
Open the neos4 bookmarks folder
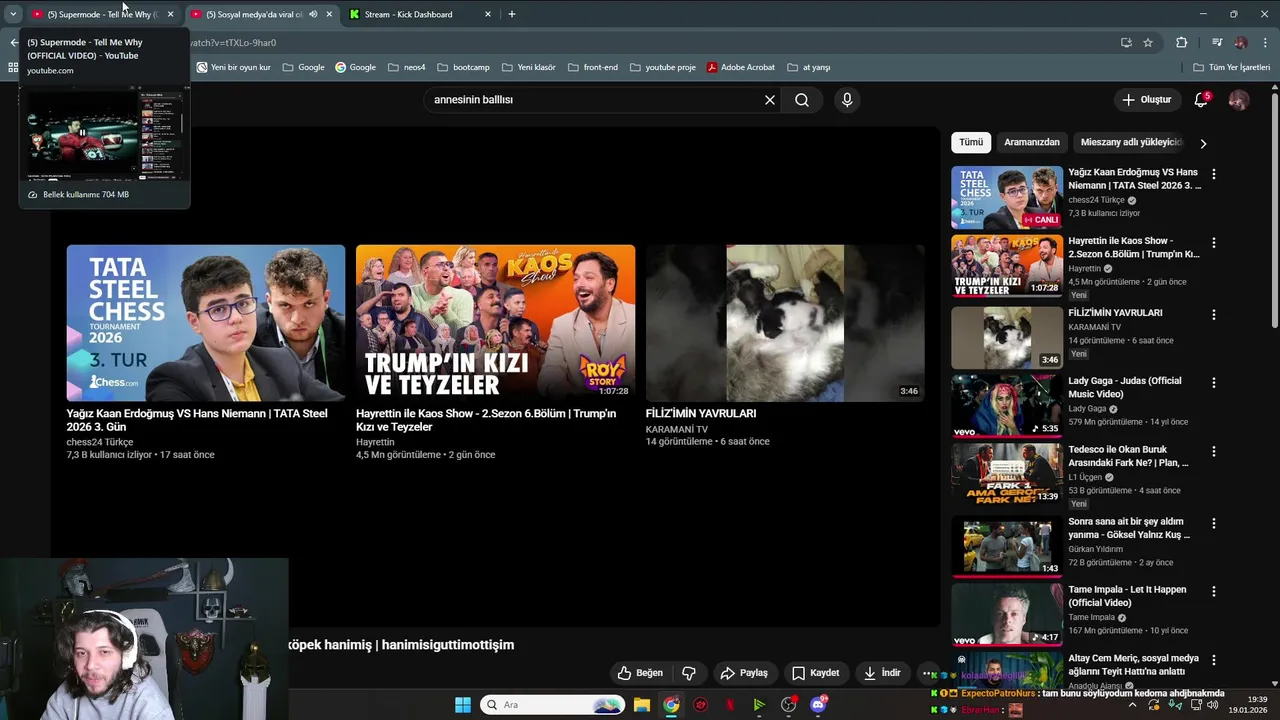[x=407, y=67]
